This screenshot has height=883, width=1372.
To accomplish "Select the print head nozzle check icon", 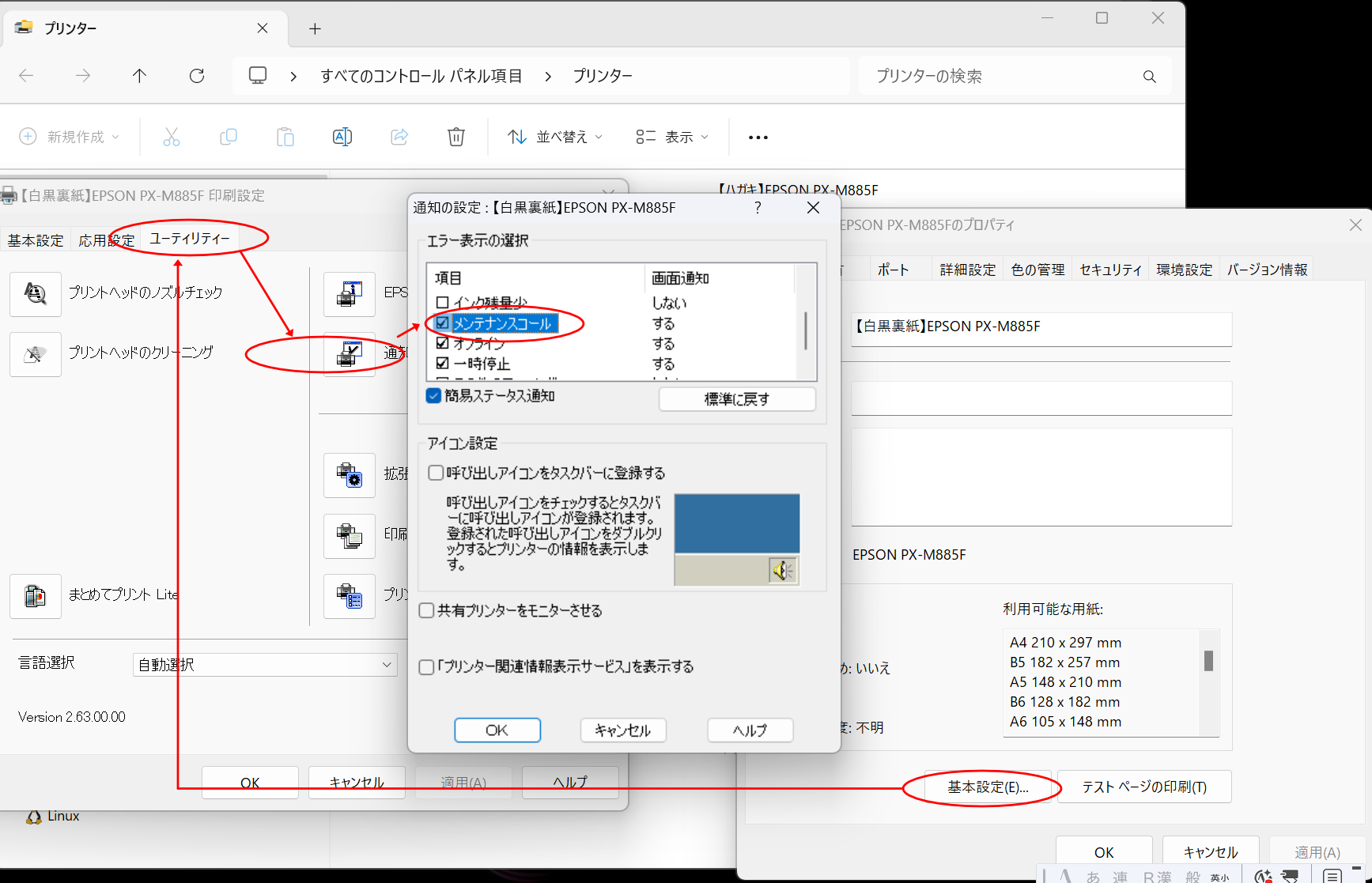I will 35,294.
